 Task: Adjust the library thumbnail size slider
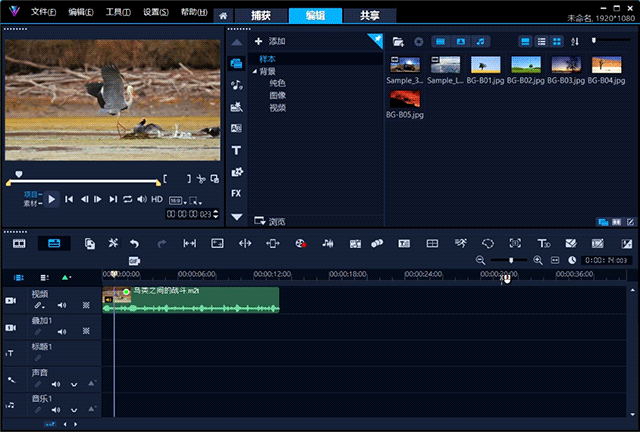594,40
